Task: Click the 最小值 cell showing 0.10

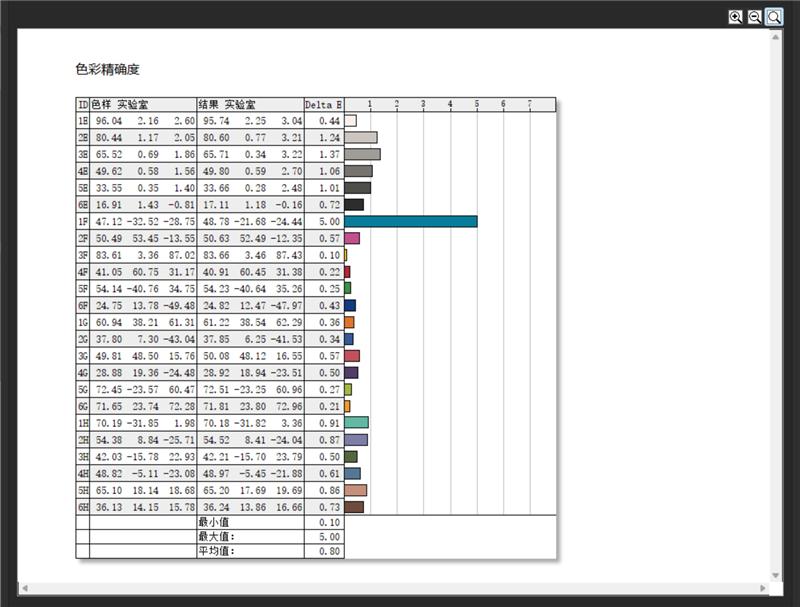Action: click(x=330, y=521)
